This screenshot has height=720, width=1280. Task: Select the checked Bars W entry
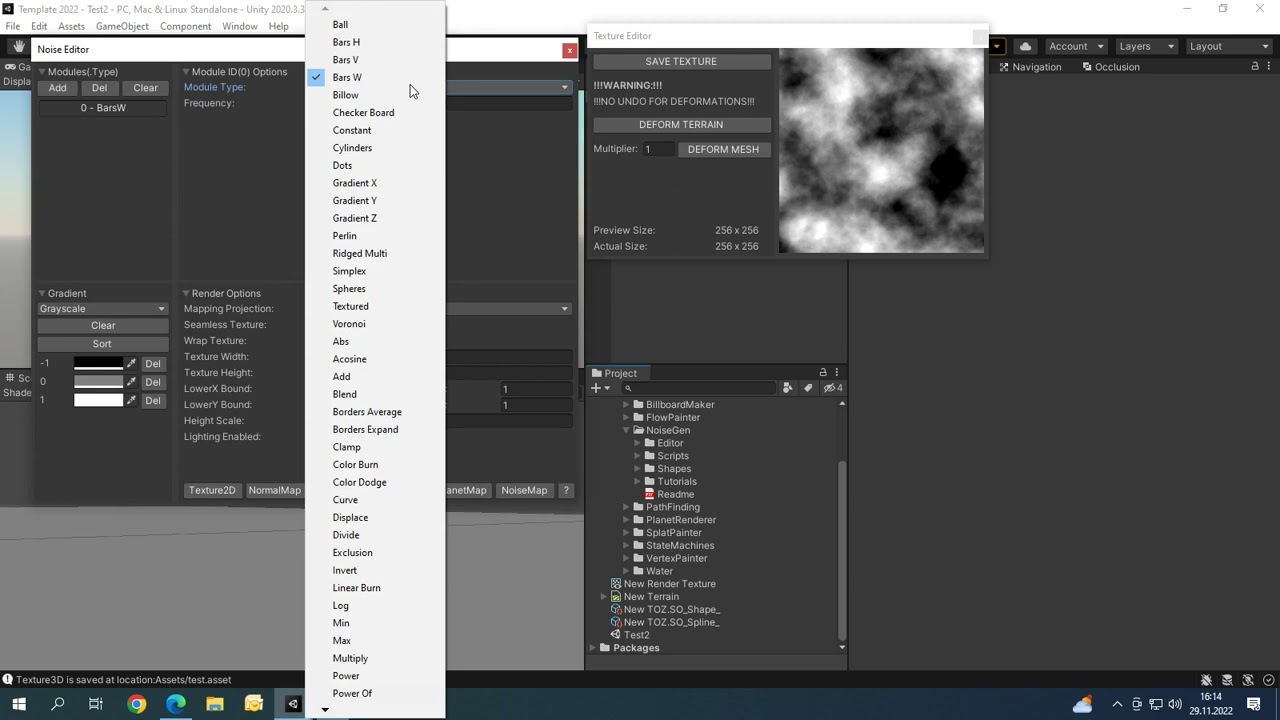coord(347,77)
